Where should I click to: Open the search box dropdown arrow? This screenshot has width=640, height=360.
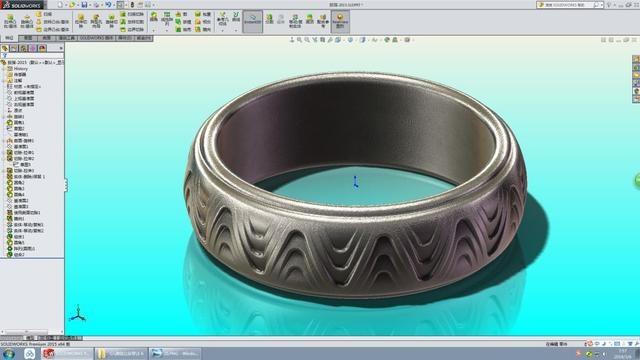coord(601,5)
